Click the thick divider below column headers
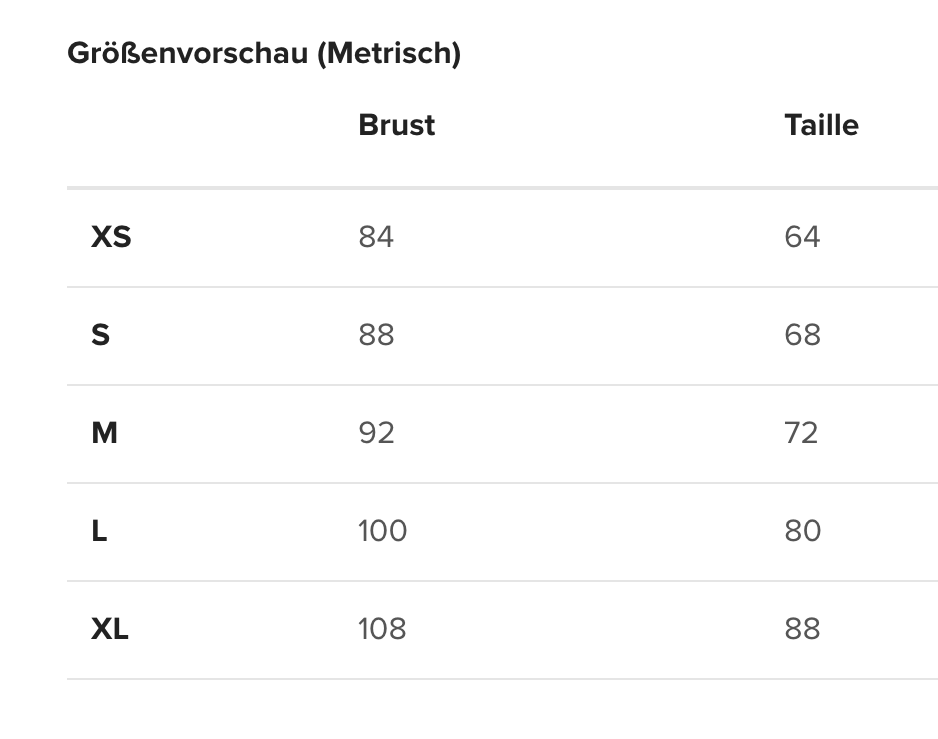 (500, 187)
